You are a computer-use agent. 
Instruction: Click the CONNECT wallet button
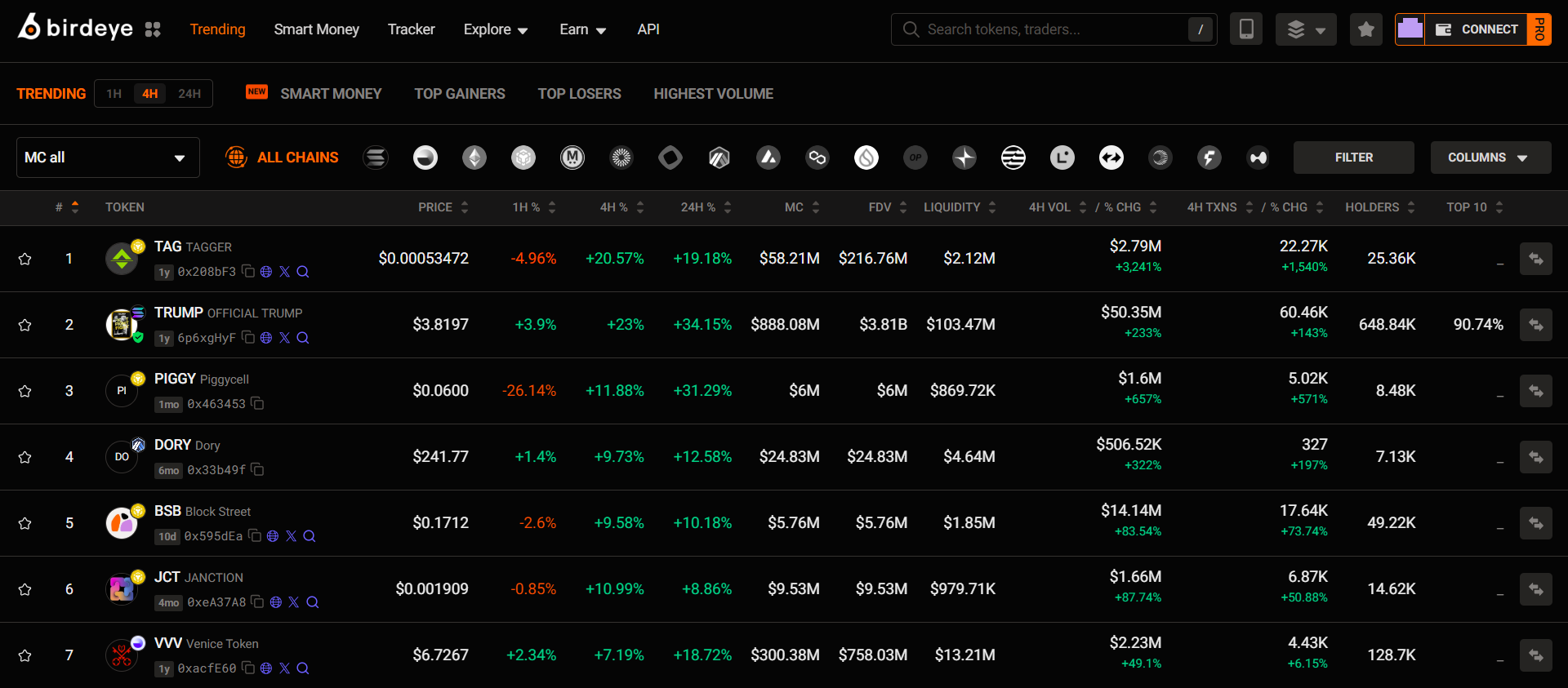click(1477, 29)
